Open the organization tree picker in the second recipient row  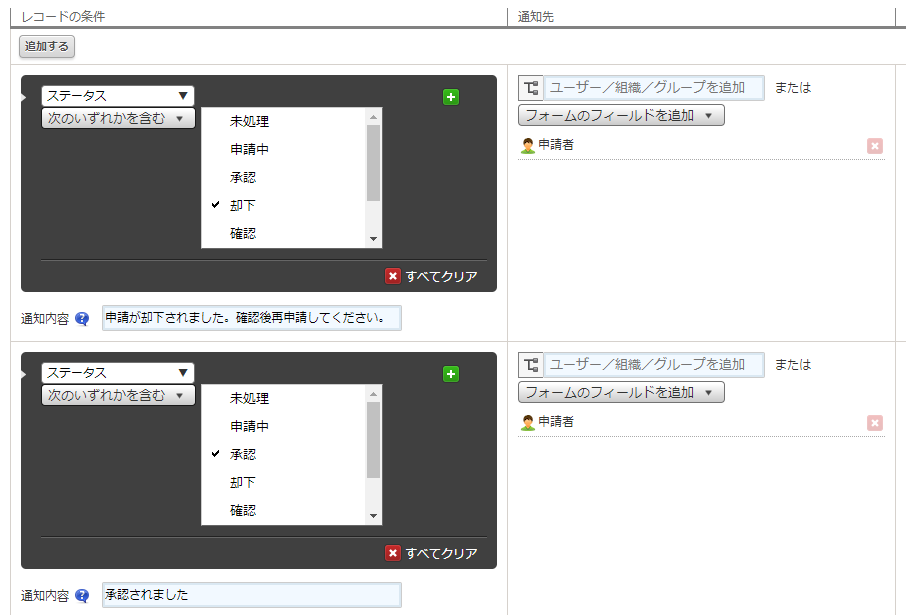[530, 365]
